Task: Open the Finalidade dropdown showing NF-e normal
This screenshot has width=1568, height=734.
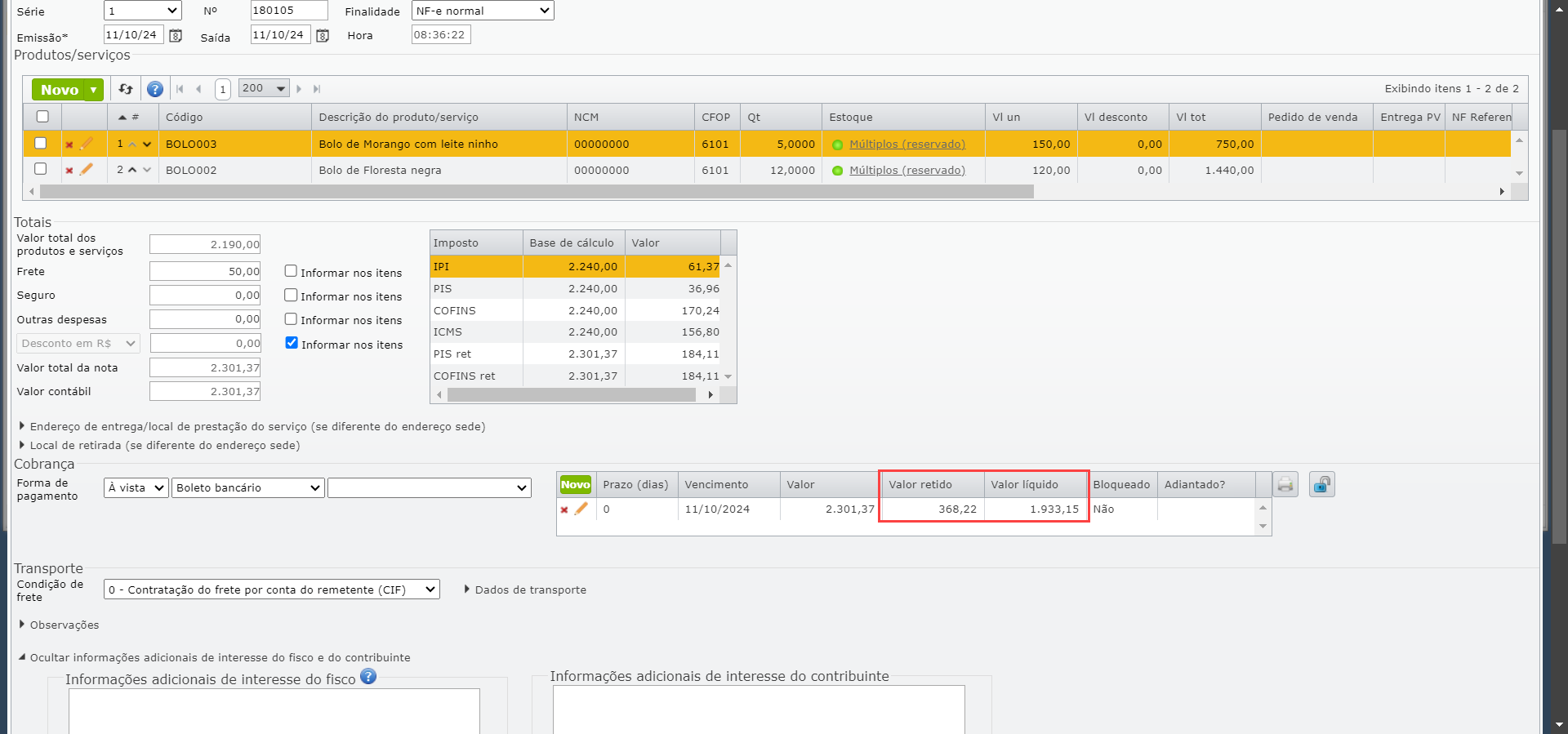Action: (x=483, y=11)
